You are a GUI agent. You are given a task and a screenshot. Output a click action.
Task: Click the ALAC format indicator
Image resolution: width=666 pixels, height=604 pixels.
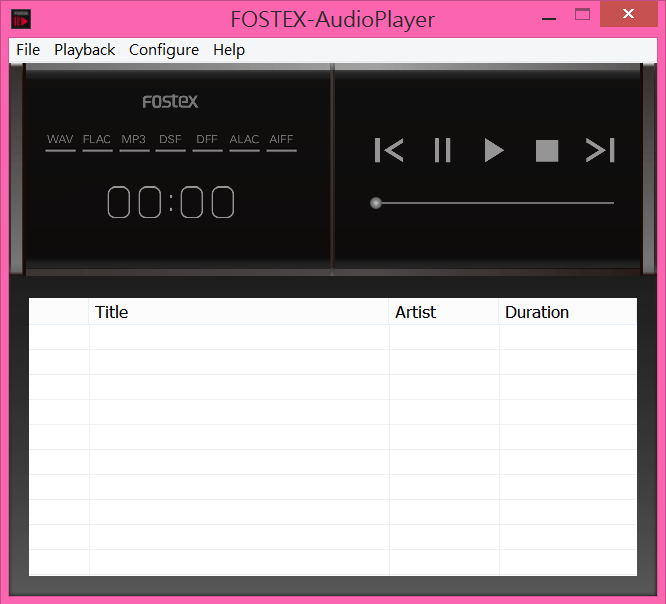point(244,142)
